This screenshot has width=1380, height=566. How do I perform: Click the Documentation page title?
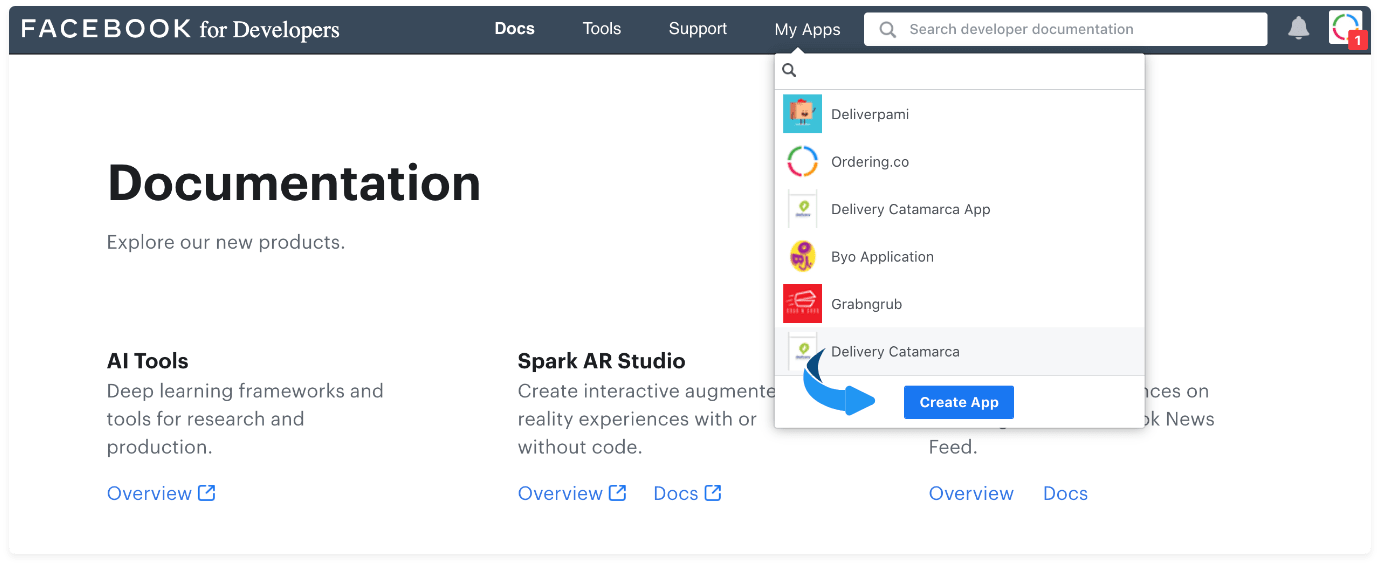pos(294,184)
